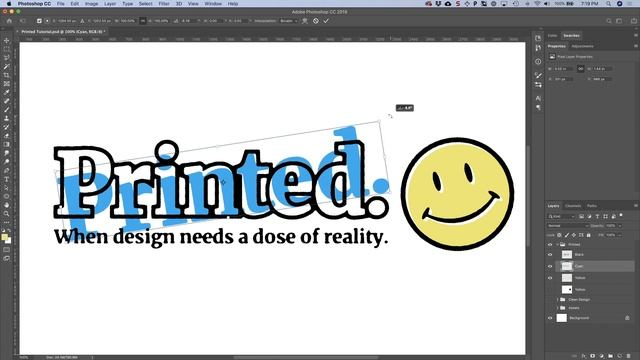Switch to warp mode icon in options bar
640x360 pixels.
point(304,21)
